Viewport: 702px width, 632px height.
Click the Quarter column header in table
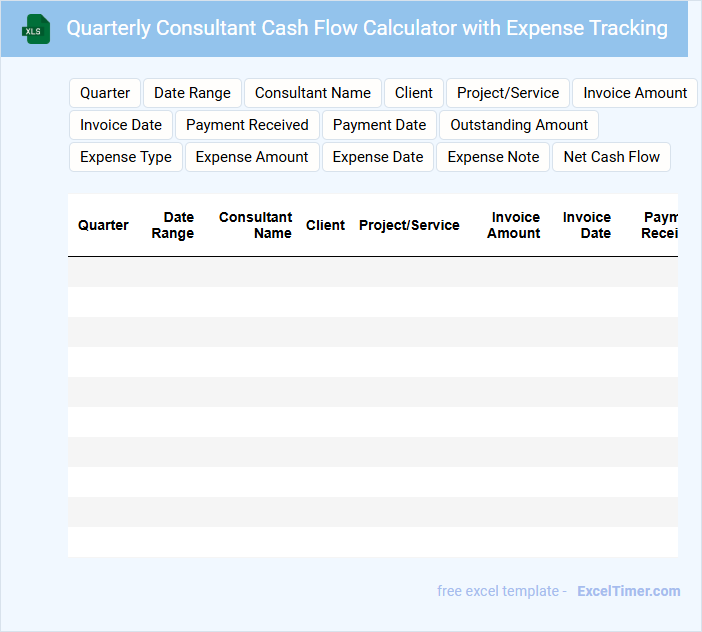click(103, 225)
